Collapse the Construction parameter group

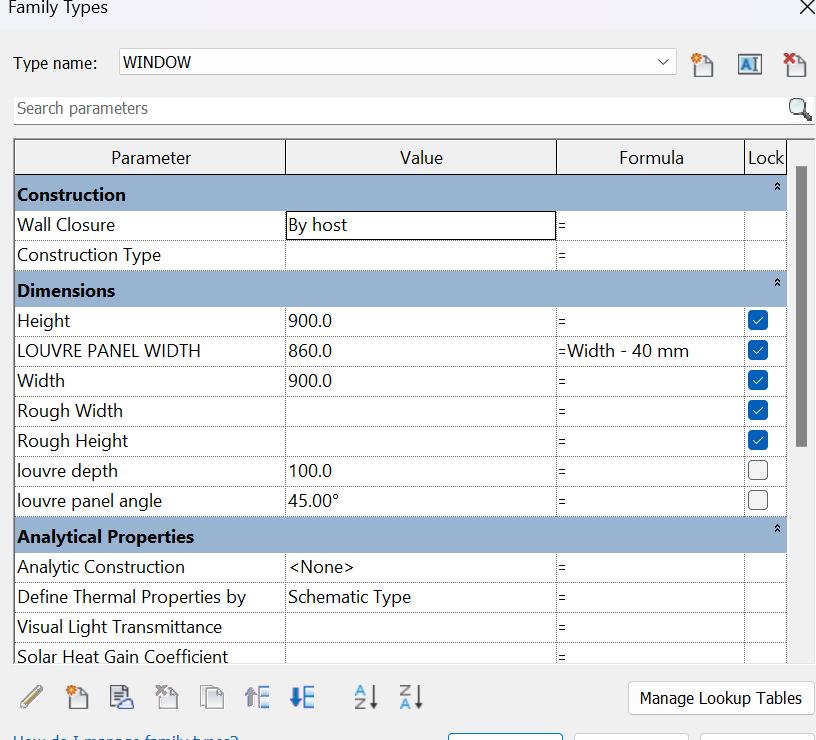(x=777, y=187)
